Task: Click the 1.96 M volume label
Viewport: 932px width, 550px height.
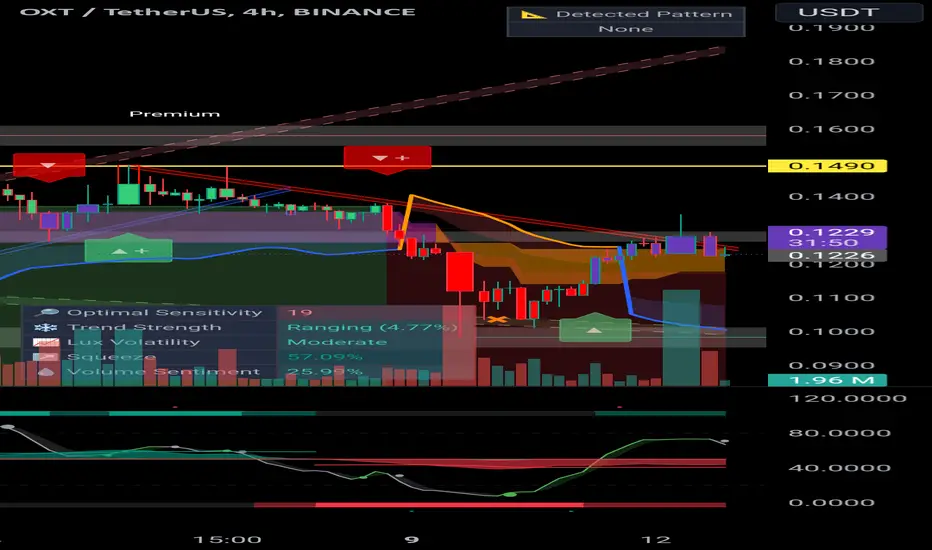Action: tap(827, 381)
